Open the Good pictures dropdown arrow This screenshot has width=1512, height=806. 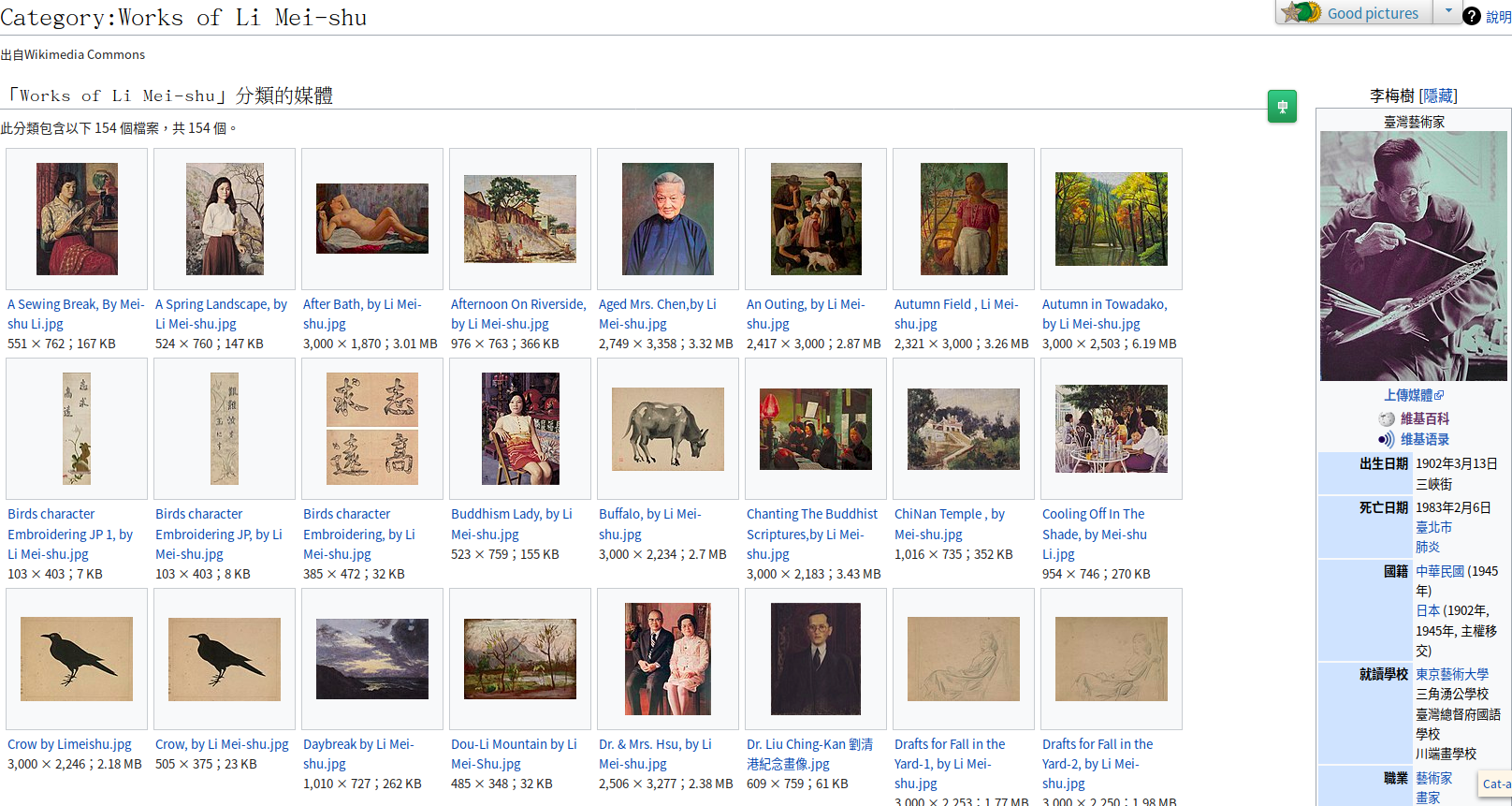(1448, 11)
